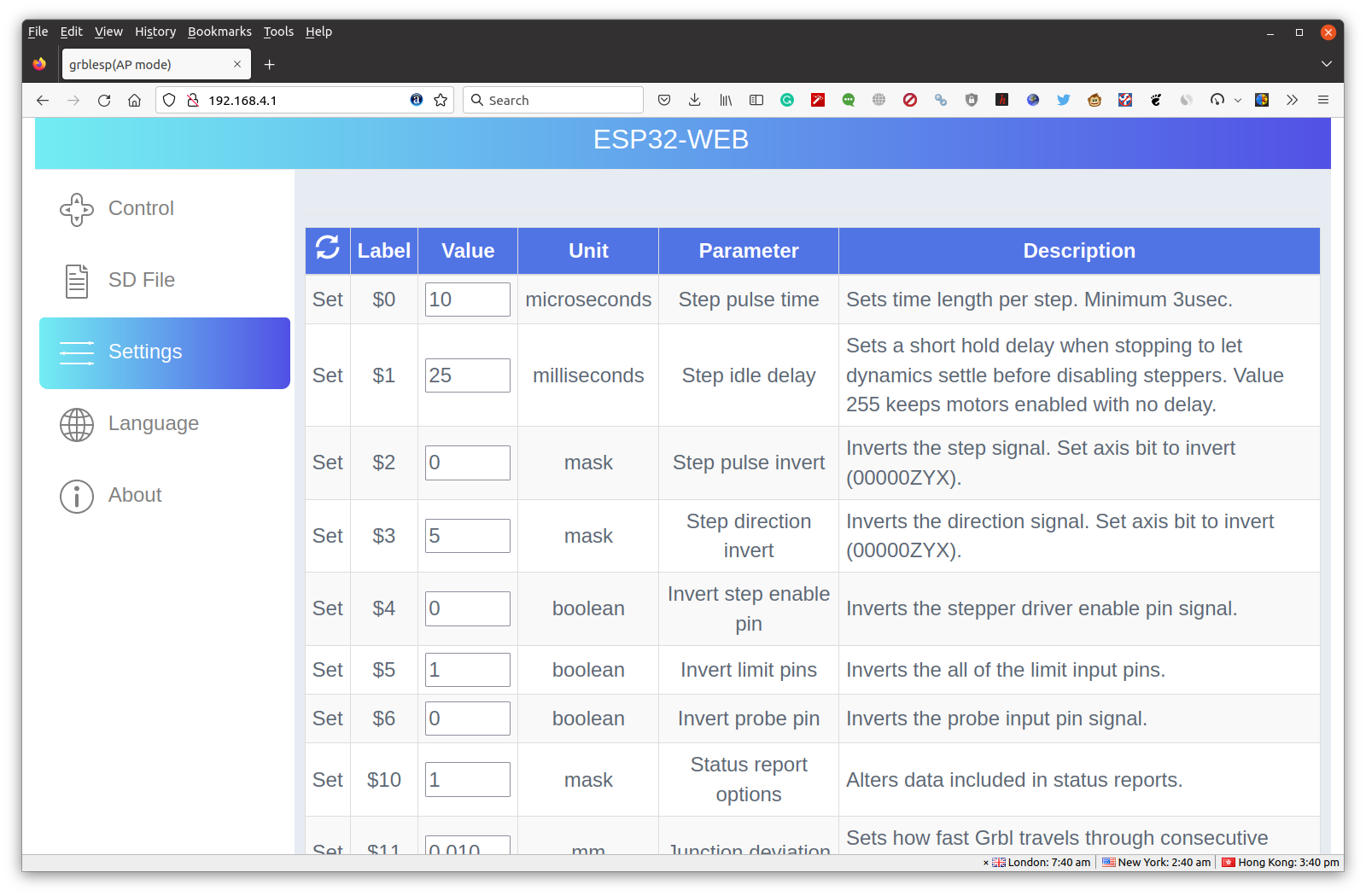This screenshot has height=896, width=1366.
Task: Toggle the Firefox sidebar panel
Action: (756, 100)
